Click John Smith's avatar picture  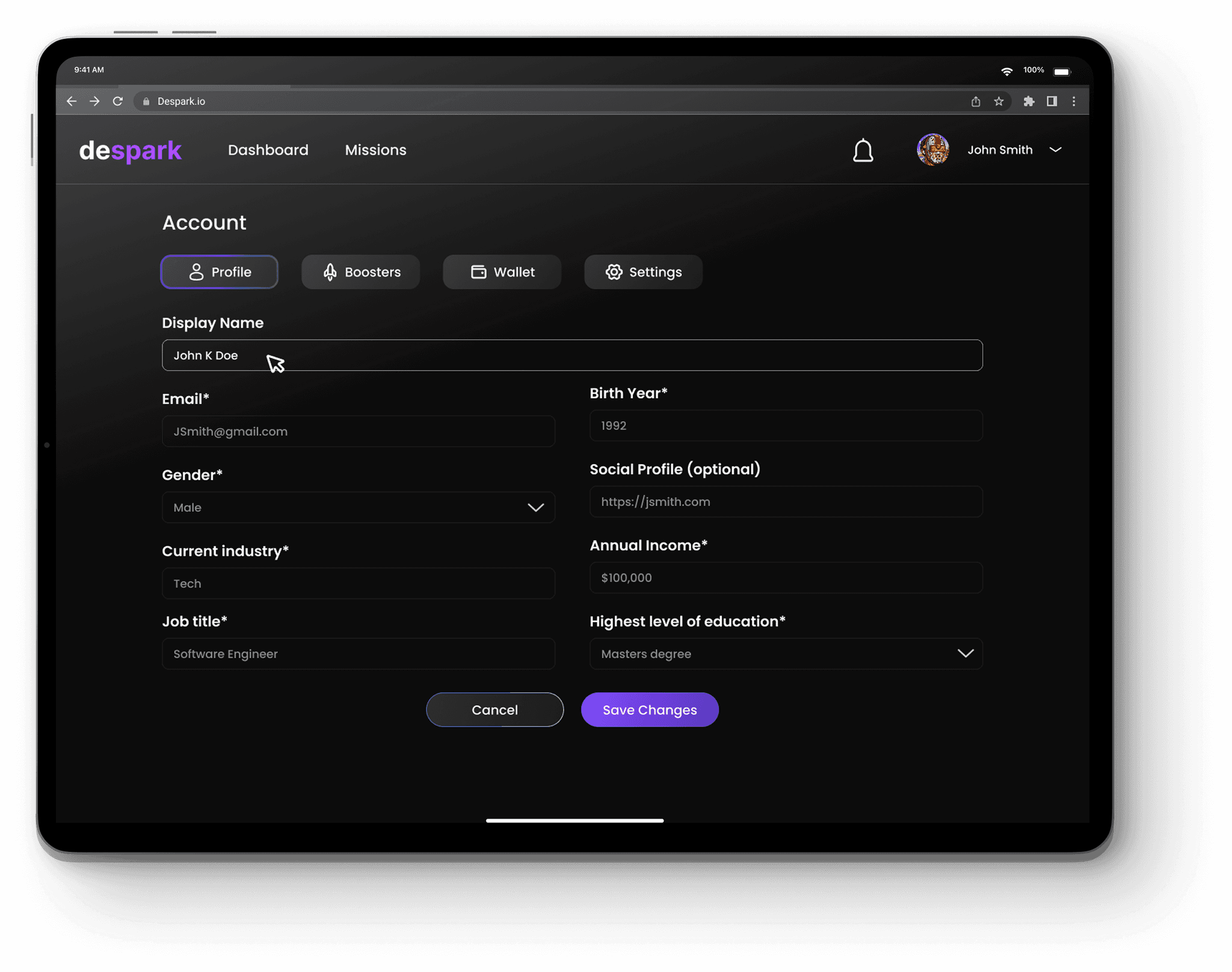[x=933, y=150]
